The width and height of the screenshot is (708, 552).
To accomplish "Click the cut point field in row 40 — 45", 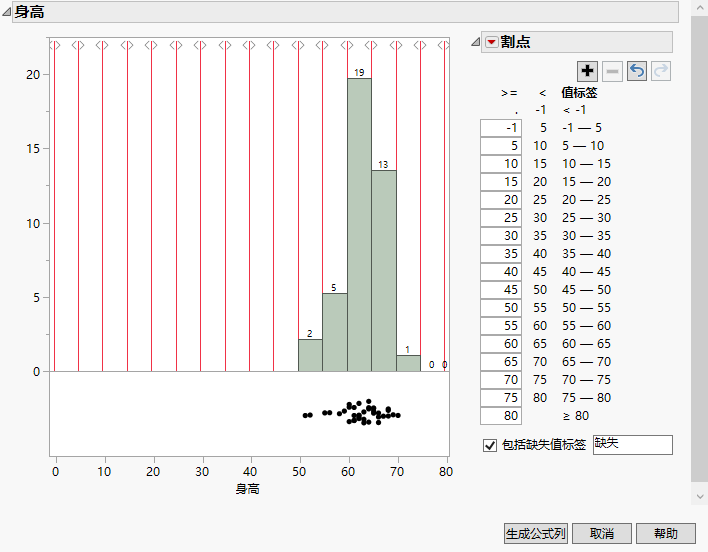I will click(501, 272).
